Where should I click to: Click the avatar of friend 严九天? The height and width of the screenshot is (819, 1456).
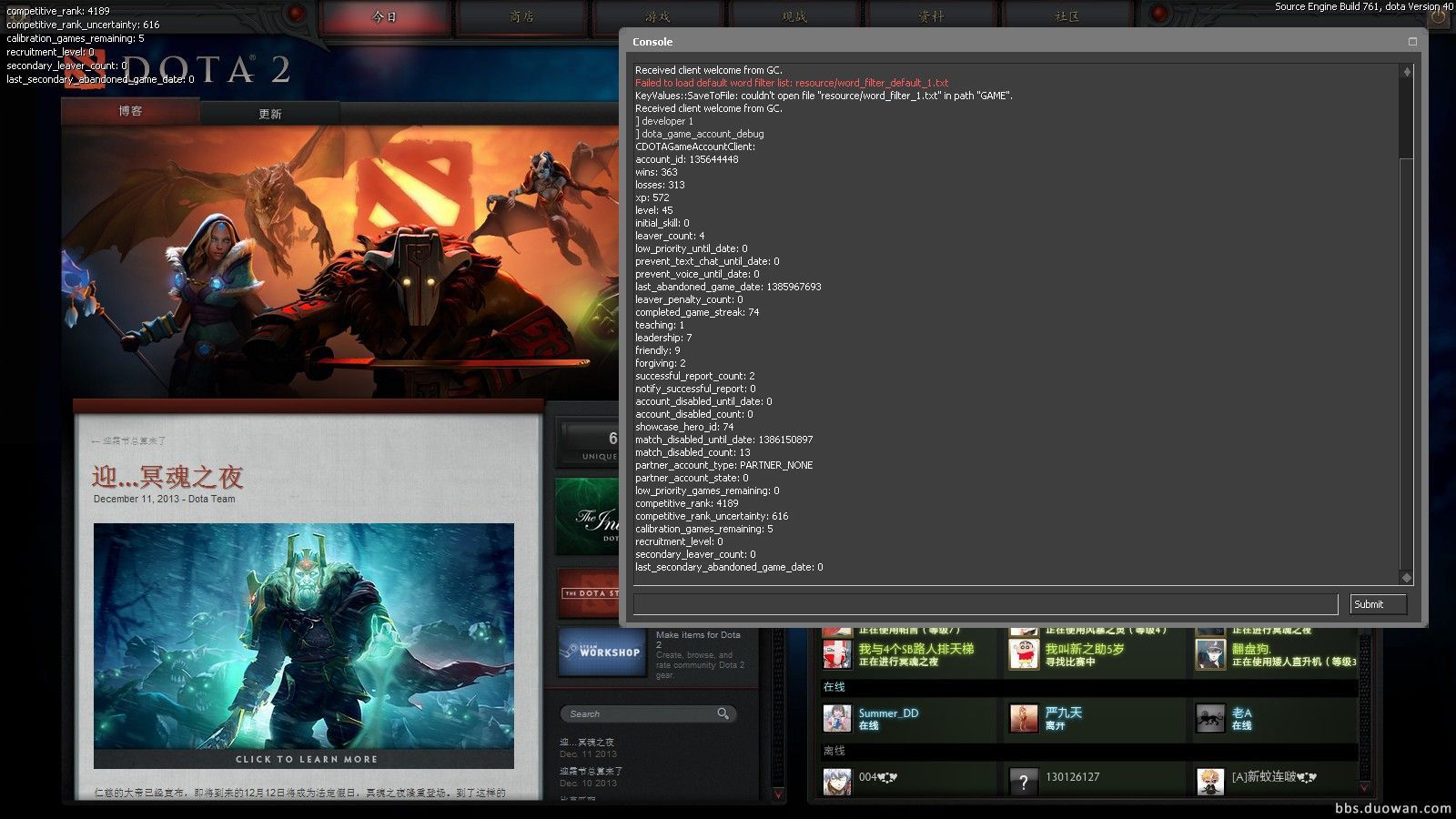point(1023,718)
